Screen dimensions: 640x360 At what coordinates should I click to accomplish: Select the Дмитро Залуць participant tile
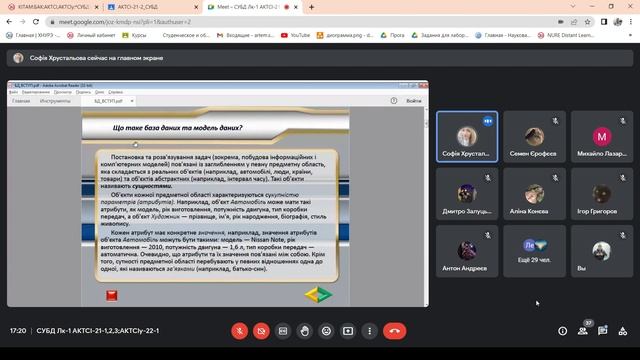pyautogui.click(x=467, y=194)
